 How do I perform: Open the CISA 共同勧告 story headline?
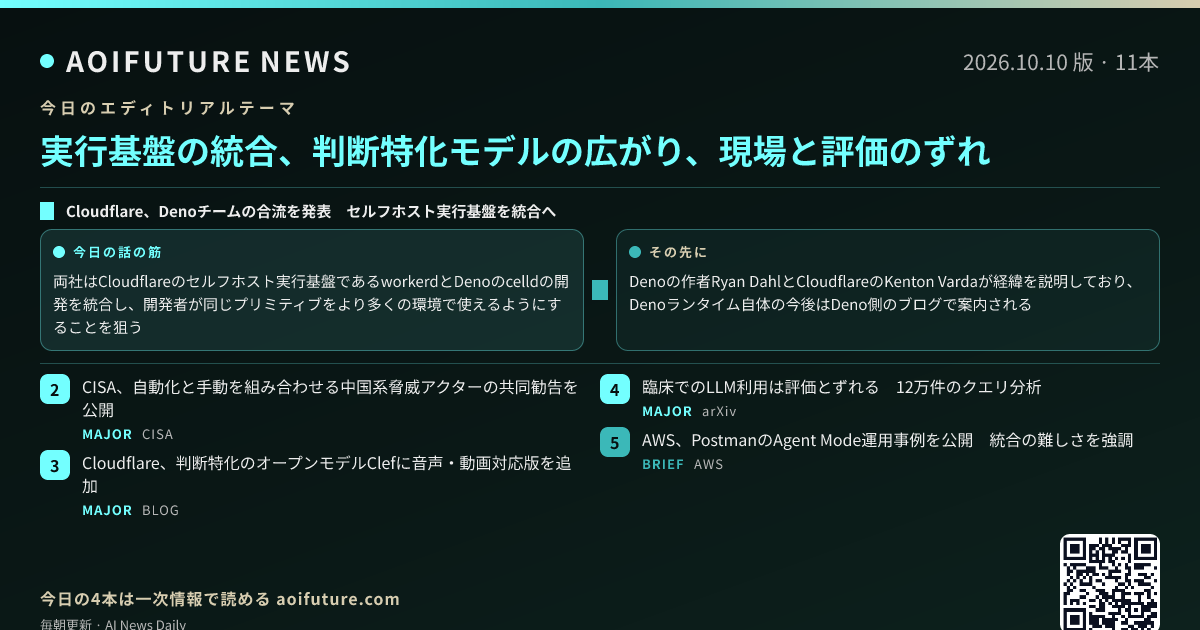[330, 398]
